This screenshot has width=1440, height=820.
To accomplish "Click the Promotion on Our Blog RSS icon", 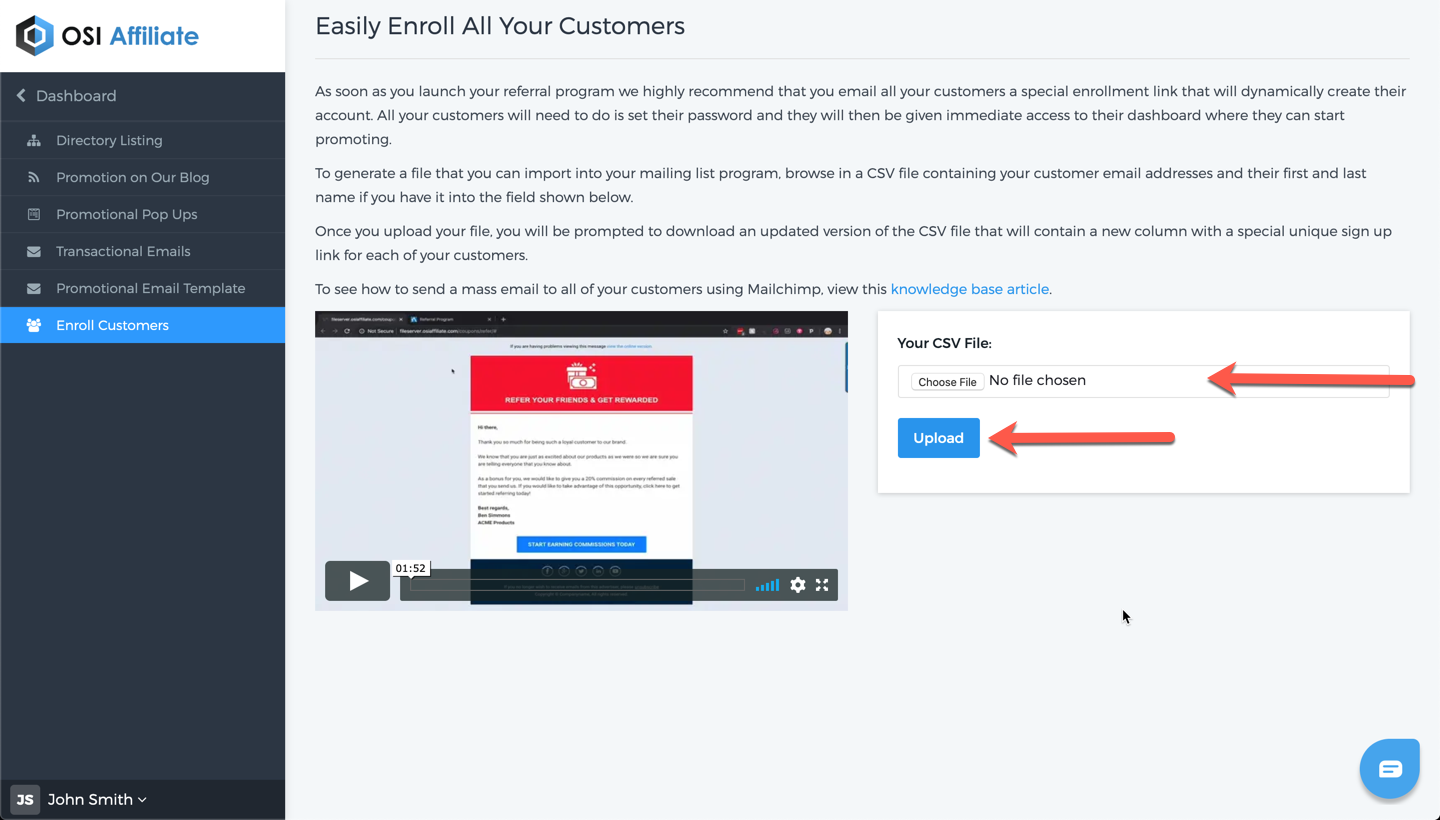I will [34, 178].
